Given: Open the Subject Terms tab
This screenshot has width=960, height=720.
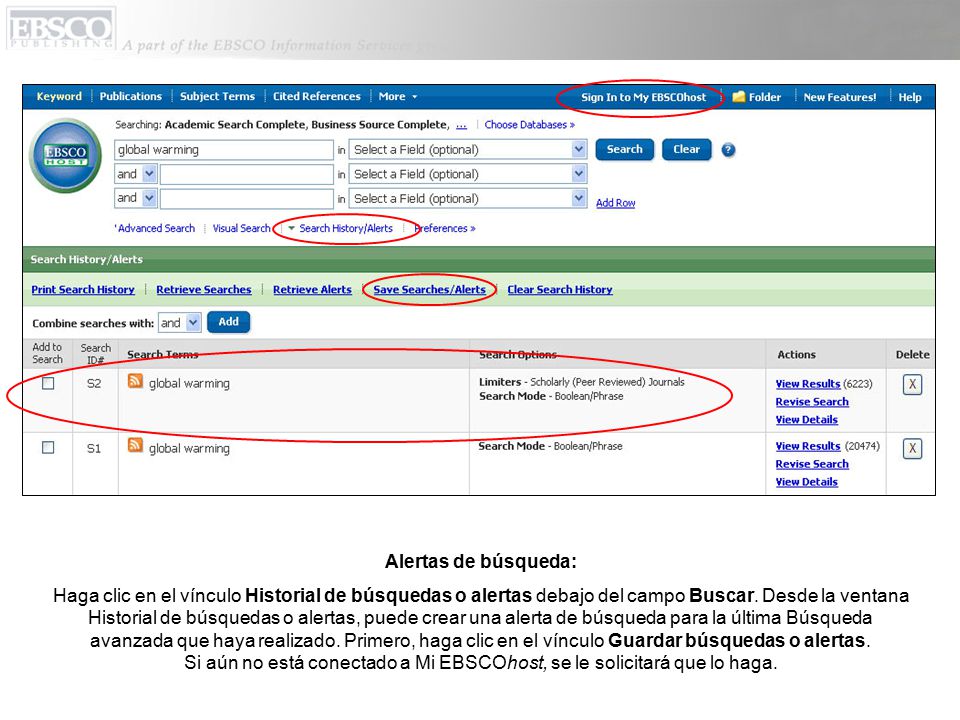Looking at the screenshot, I should (217, 97).
